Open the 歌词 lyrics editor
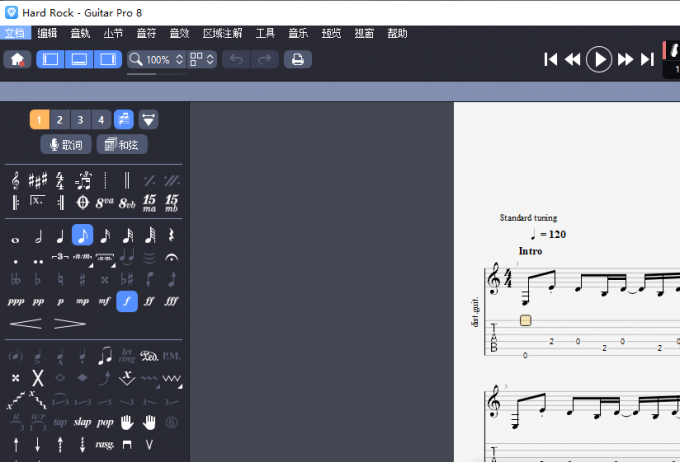Screen dimensions: 680x462 (x=66, y=144)
